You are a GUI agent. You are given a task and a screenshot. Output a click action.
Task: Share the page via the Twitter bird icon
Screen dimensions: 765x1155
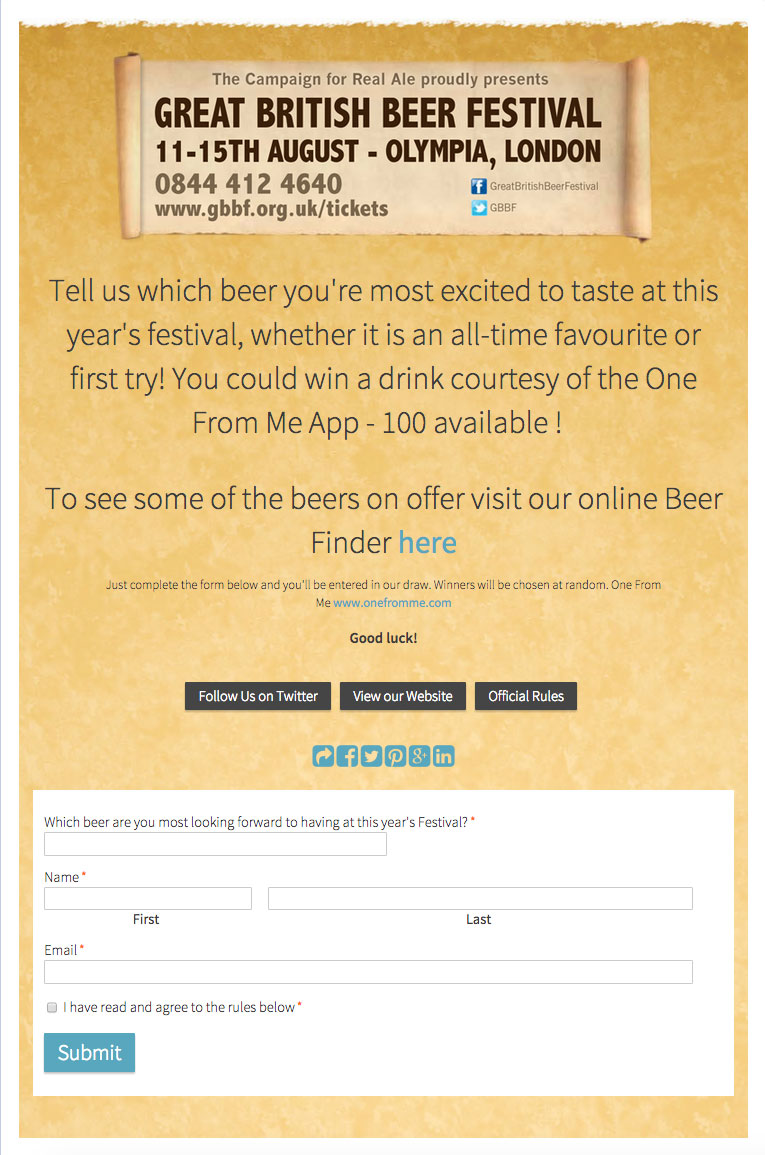click(x=371, y=756)
